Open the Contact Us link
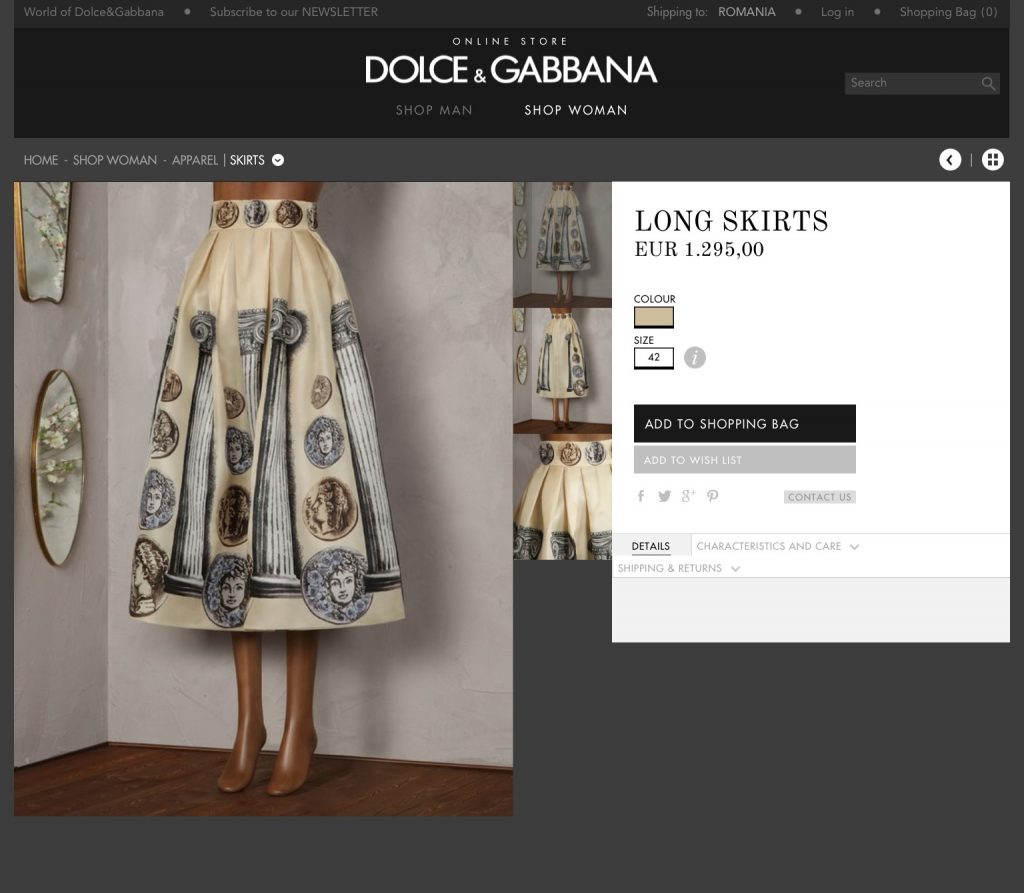The image size is (1024, 893). click(819, 497)
